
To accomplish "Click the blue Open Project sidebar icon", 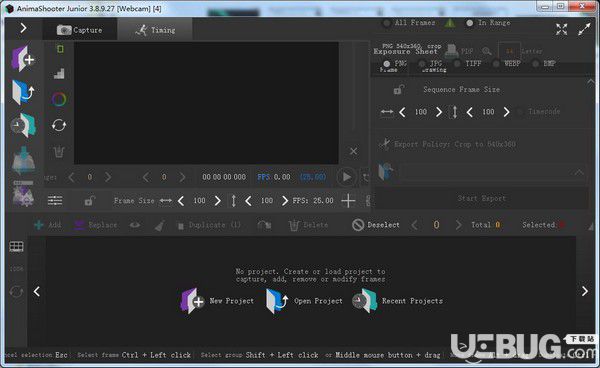I will coord(23,92).
